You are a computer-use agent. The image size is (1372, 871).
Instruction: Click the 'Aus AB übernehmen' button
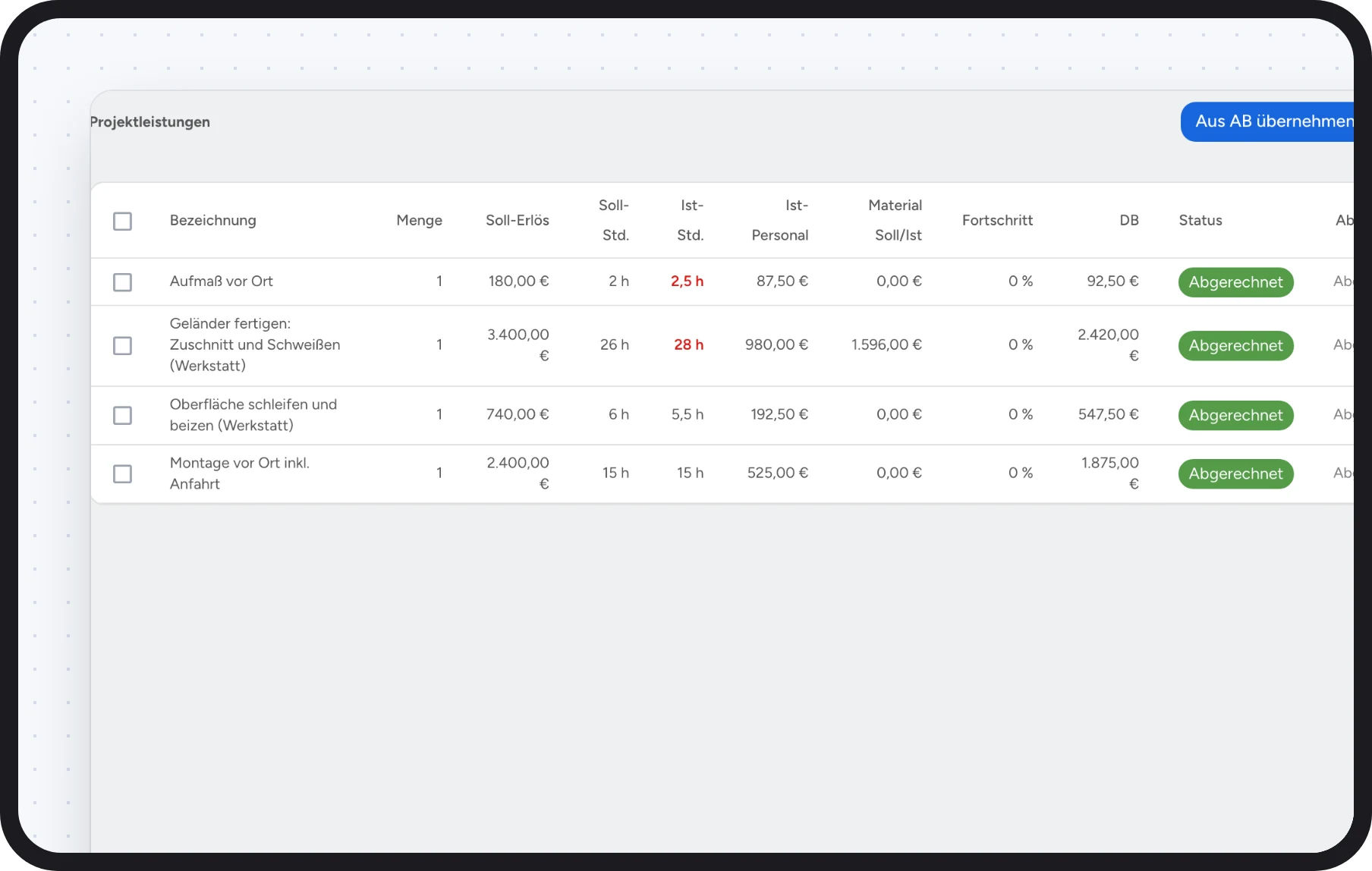[1267, 121]
